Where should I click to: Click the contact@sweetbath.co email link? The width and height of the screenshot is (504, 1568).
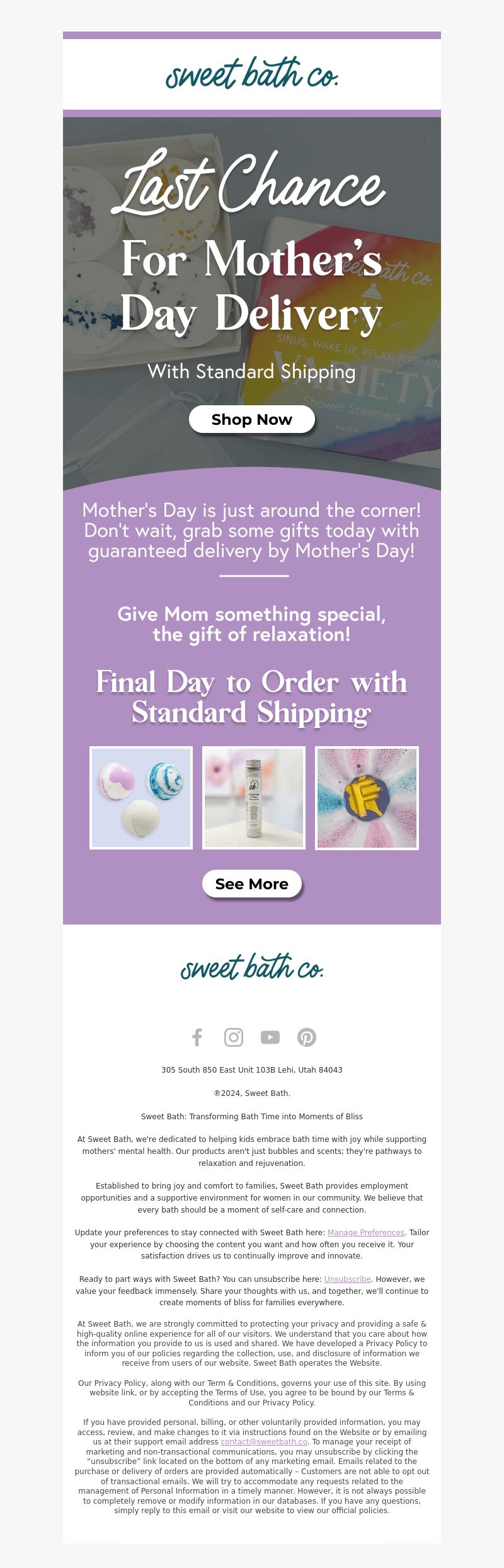point(264,1441)
